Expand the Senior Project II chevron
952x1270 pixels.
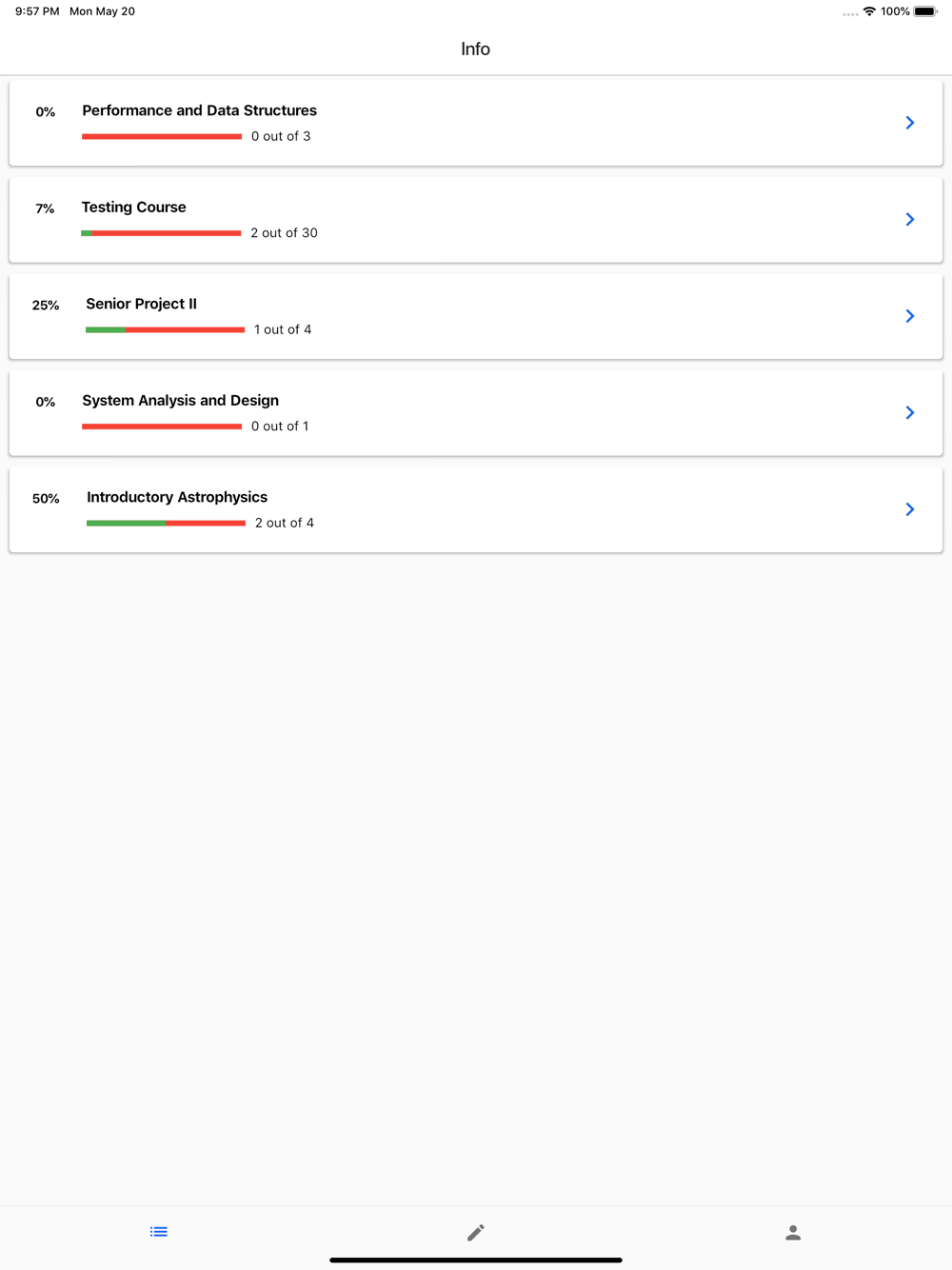910,316
